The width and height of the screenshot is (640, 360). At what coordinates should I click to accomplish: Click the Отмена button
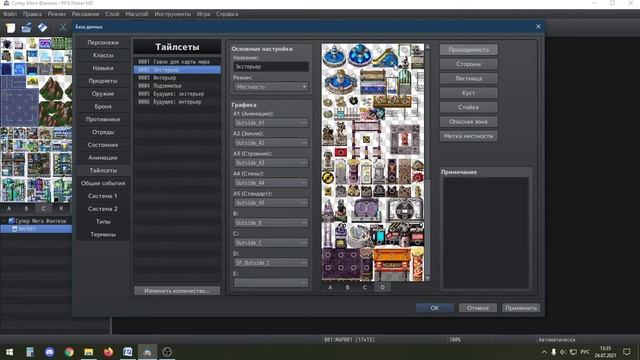point(478,308)
